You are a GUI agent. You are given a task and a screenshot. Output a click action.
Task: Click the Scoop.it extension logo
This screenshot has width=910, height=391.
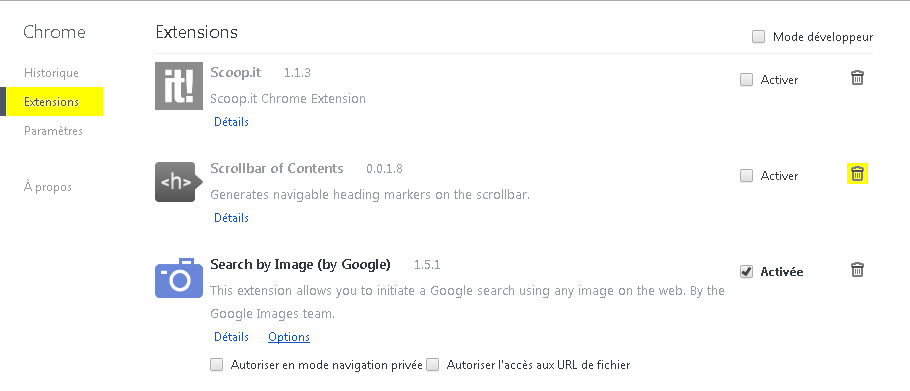[x=179, y=86]
